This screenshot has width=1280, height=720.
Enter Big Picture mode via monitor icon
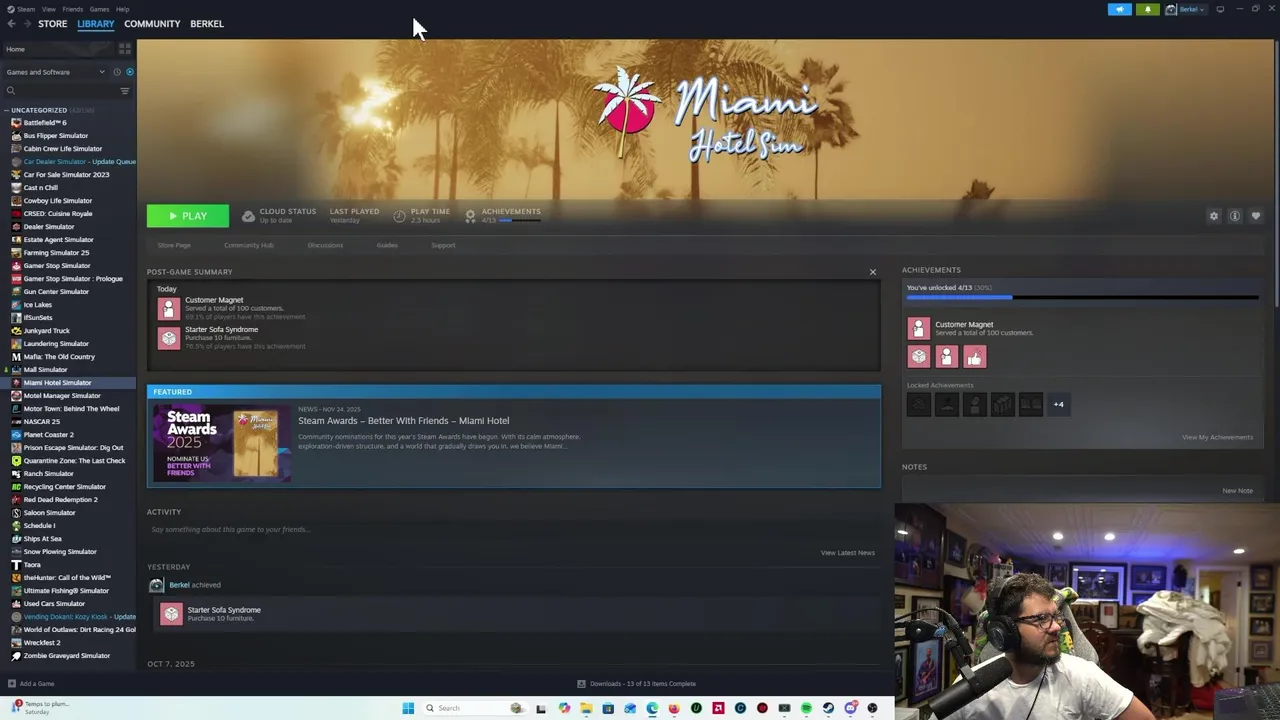[x=1220, y=9]
